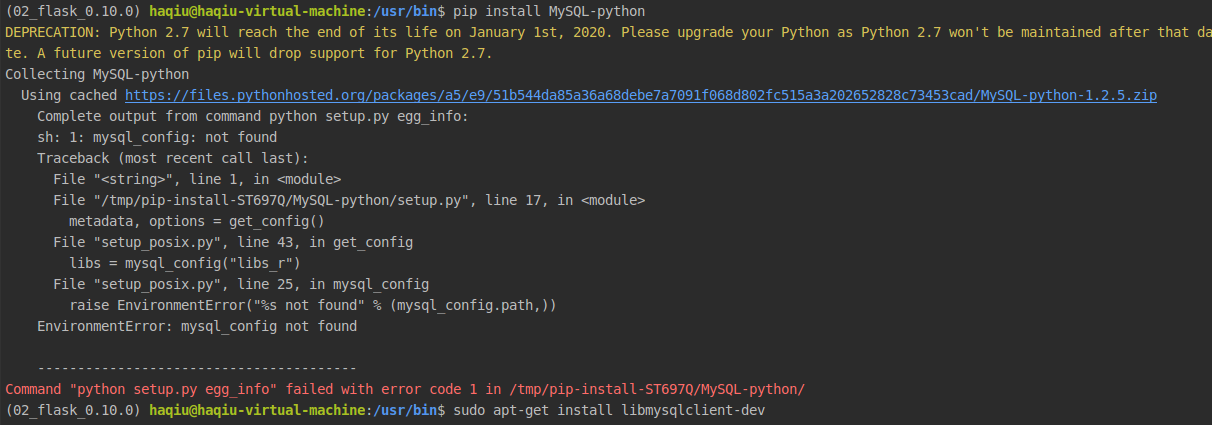1212x425 pixels.
Task: Click the 'pip install MySQL-python' command text
Action: pos(549,11)
